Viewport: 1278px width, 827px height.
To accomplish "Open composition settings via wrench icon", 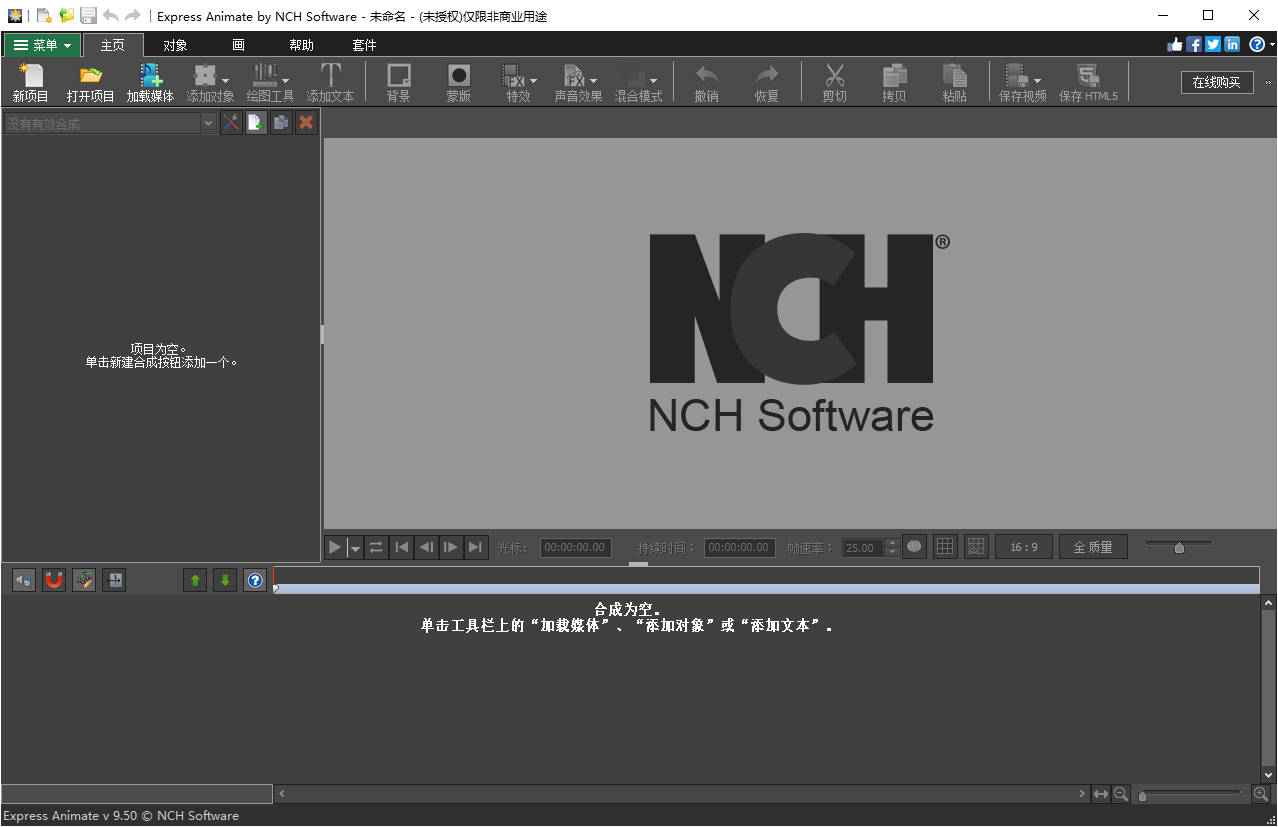I will tap(231, 123).
